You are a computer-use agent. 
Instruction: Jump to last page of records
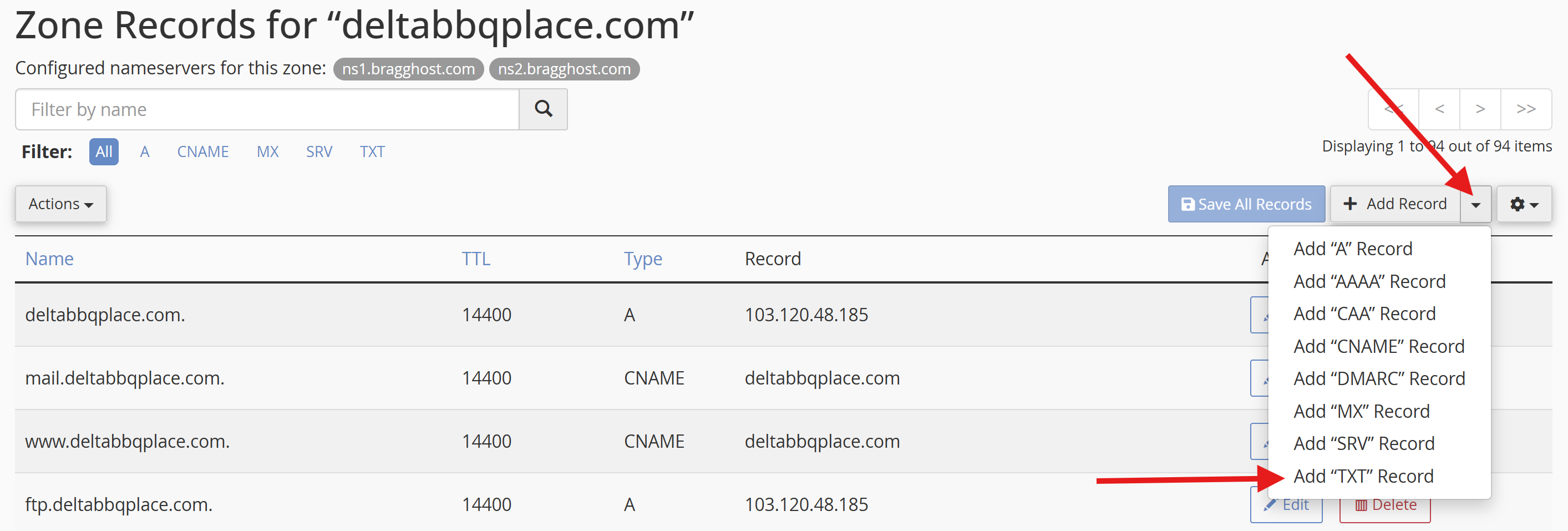click(1525, 109)
